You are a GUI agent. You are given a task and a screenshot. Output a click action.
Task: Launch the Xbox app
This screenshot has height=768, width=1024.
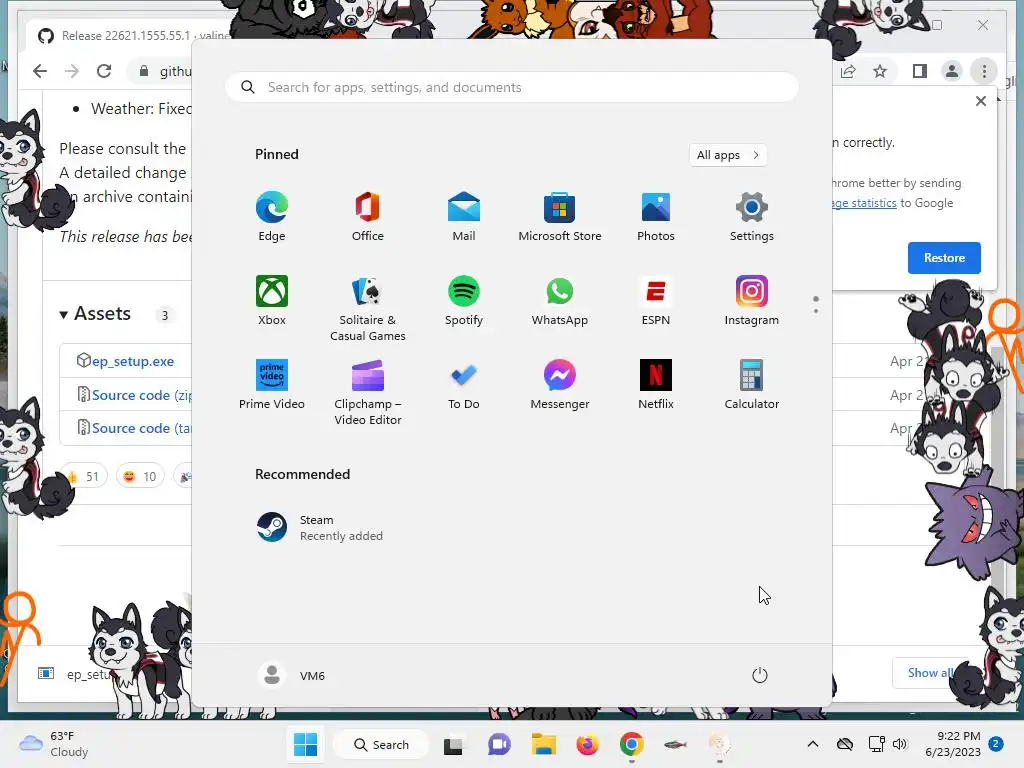coord(272,300)
